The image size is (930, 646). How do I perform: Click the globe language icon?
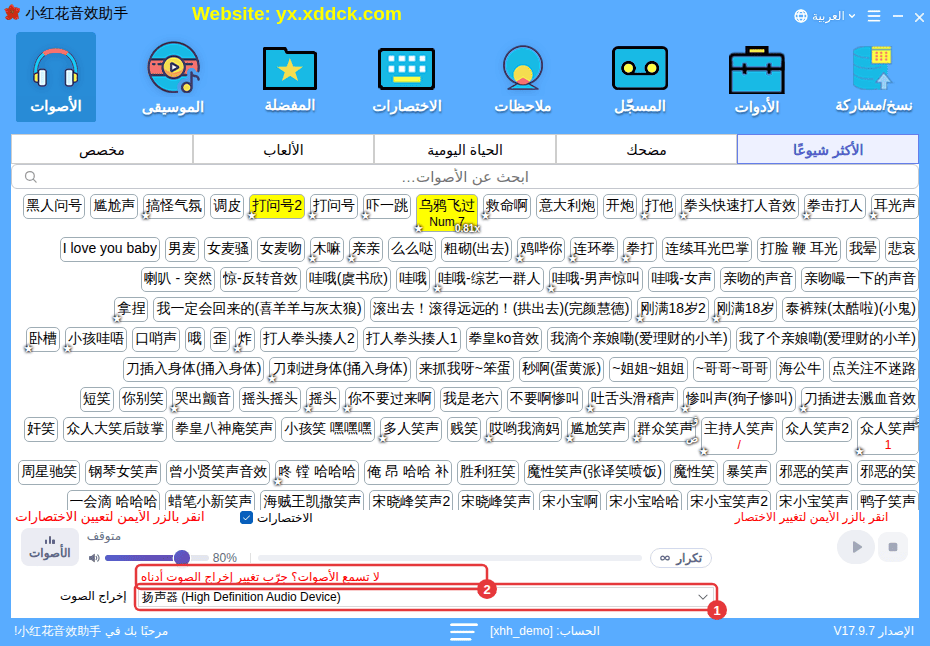pyautogui.click(x=801, y=16)
